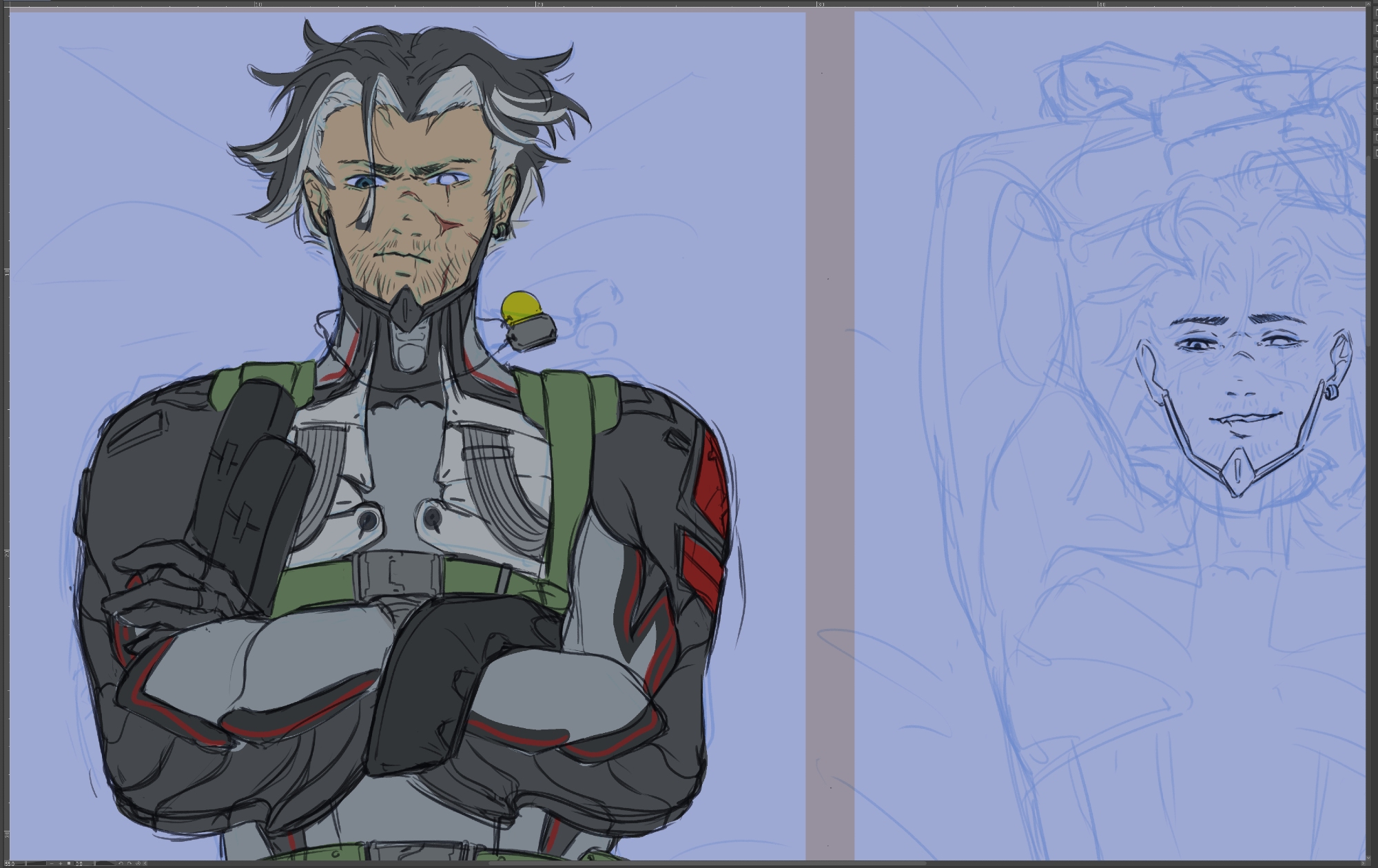Click the fit-to-screen square icon
The width and height of the screenshot is (1378, 868).
click(69, 863)
